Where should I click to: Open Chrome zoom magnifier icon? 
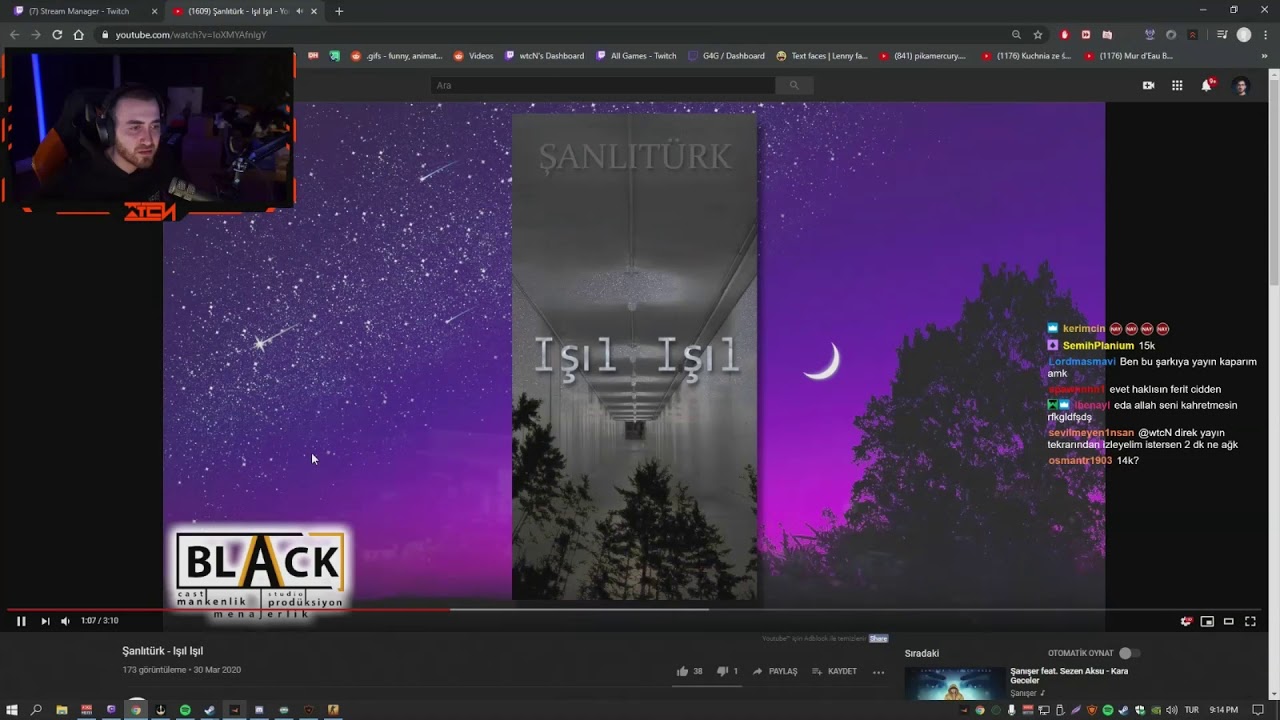[x=1016, y=34]
